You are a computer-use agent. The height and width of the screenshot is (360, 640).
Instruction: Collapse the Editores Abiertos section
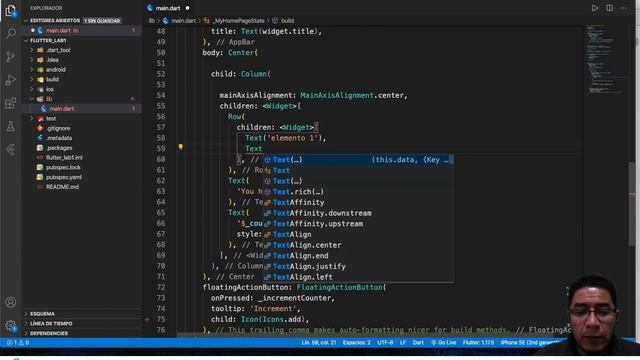(55, 20)
